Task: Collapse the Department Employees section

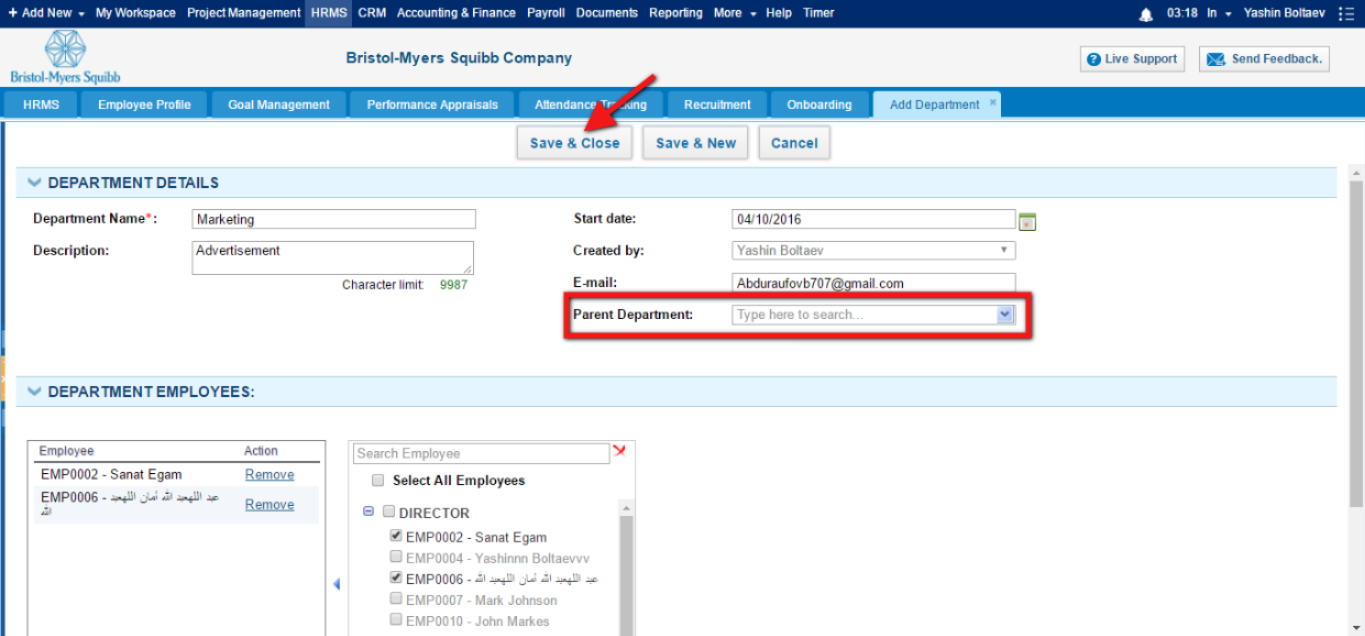Action: tap(35, 392)
